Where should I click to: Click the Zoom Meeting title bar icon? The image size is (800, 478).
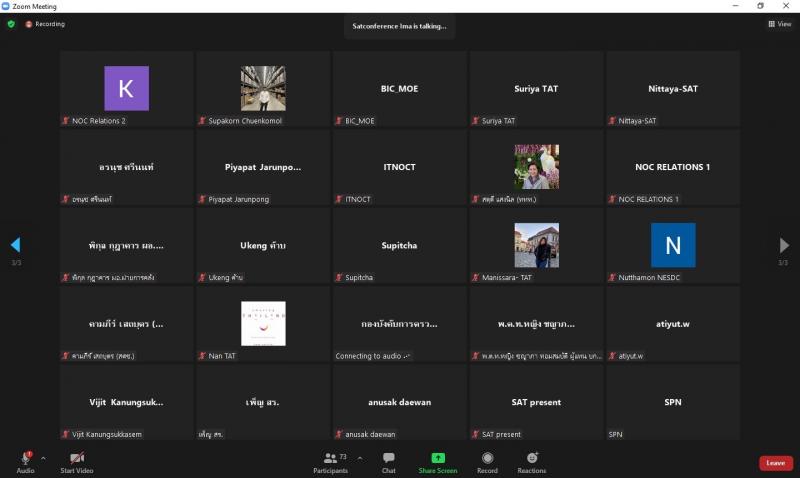click(x=6, y=6)
